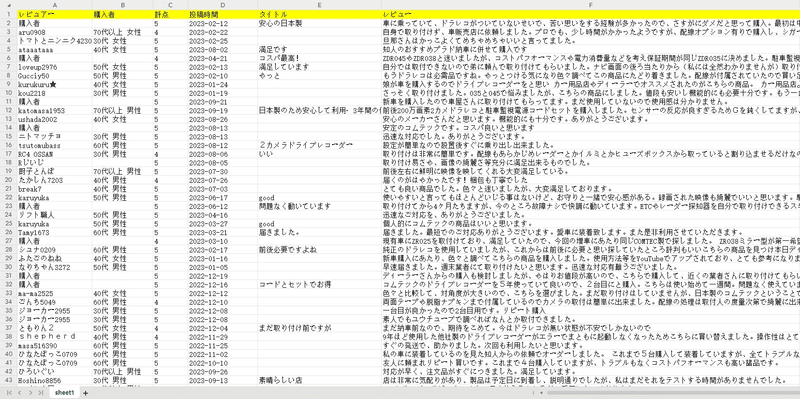Select the date cell 2023-08-02

pos(222,49)
